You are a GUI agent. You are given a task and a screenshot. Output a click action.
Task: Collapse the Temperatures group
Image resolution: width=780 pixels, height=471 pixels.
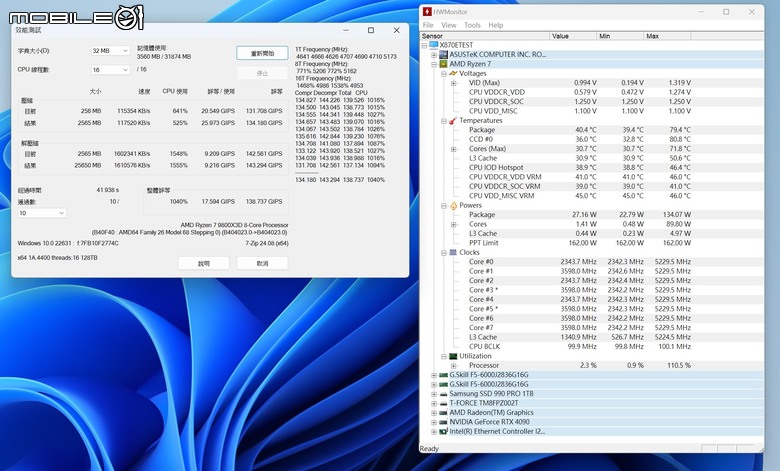click(x=444, y=121)
